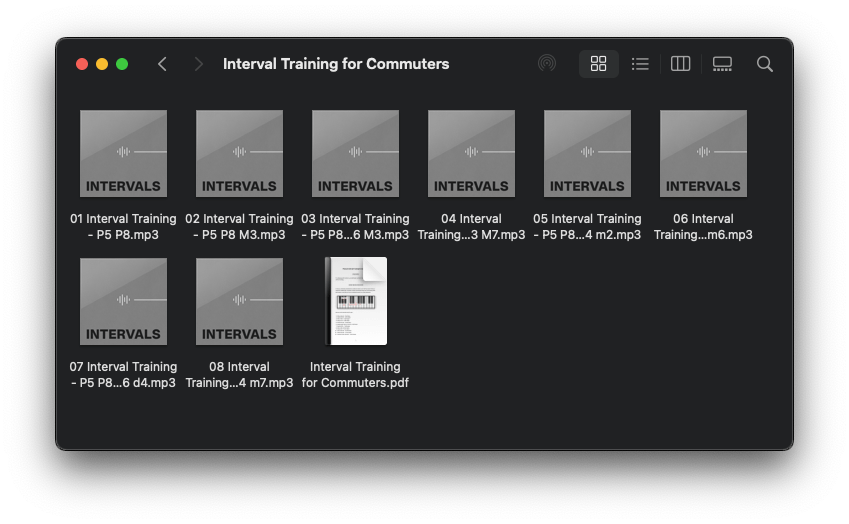This screenshot has width=849, height=524.
Task: Minimize the window with yellow button
Action: (x=102, y=64)
